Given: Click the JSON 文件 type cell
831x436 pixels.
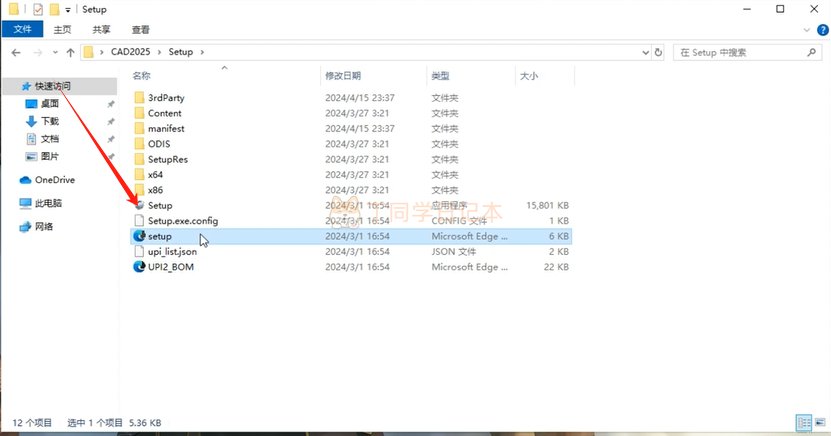Looking at the screenshot, I should tap(454, 252).
